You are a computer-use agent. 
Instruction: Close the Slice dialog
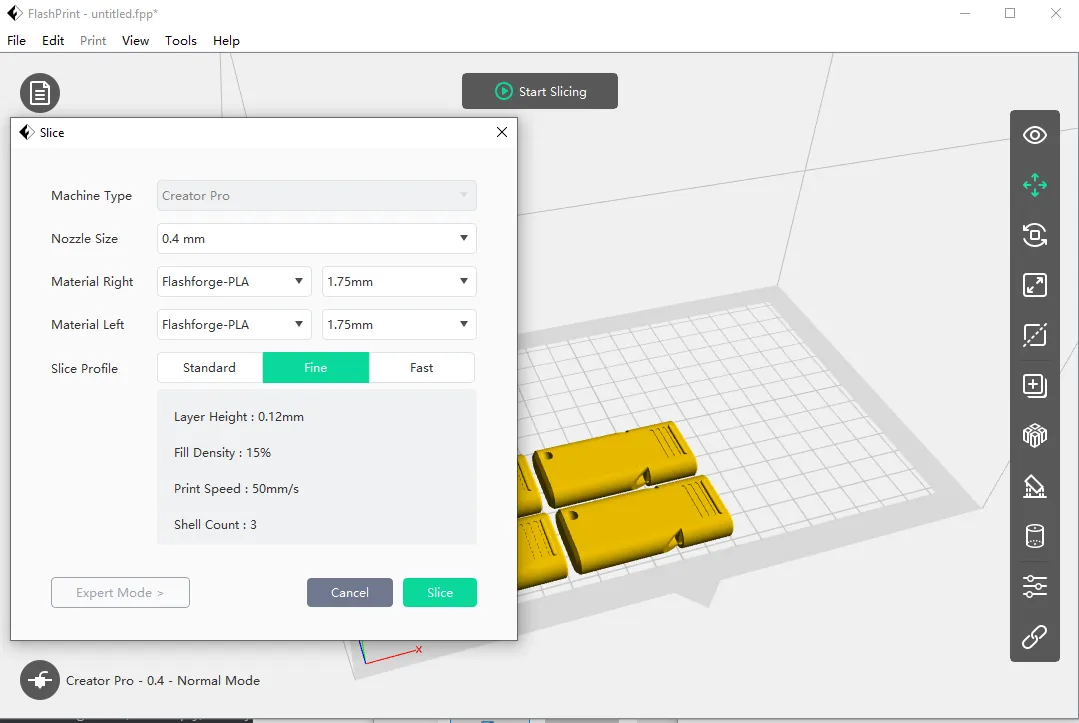pyautogui.click(x=502, y=132)
